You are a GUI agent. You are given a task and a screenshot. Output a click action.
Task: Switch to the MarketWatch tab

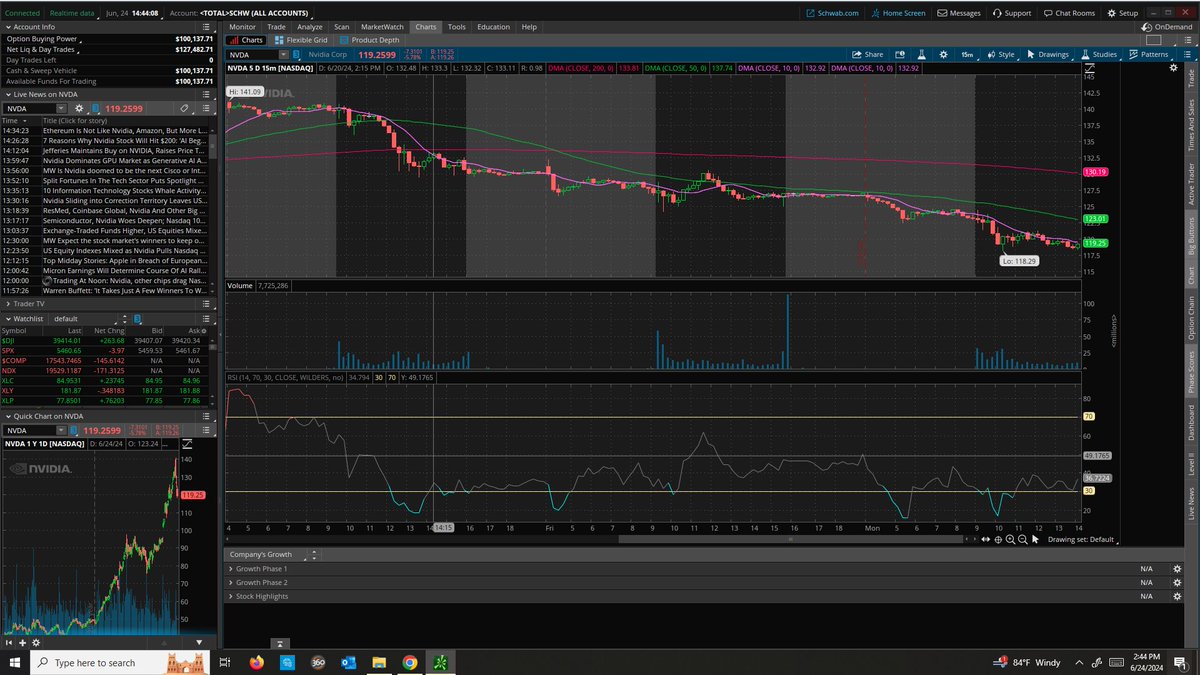coord(383,27)
